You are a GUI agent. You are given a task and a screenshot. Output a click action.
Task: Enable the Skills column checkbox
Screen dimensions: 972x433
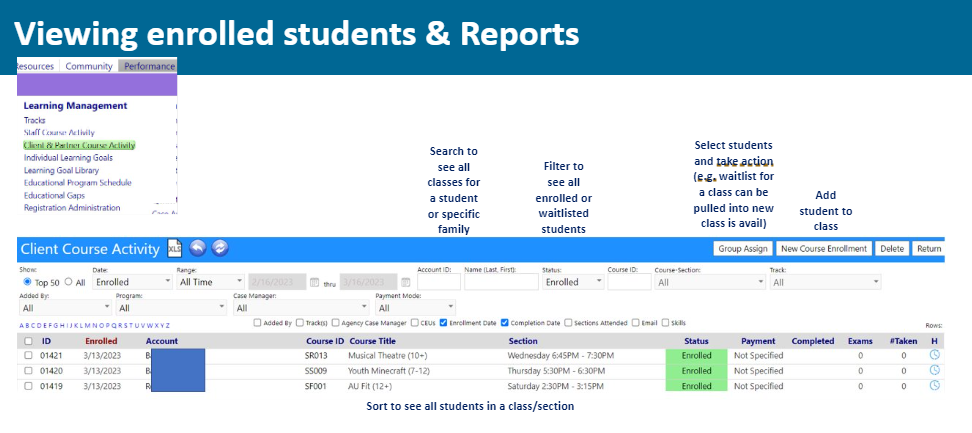click(x=666, y=323)
